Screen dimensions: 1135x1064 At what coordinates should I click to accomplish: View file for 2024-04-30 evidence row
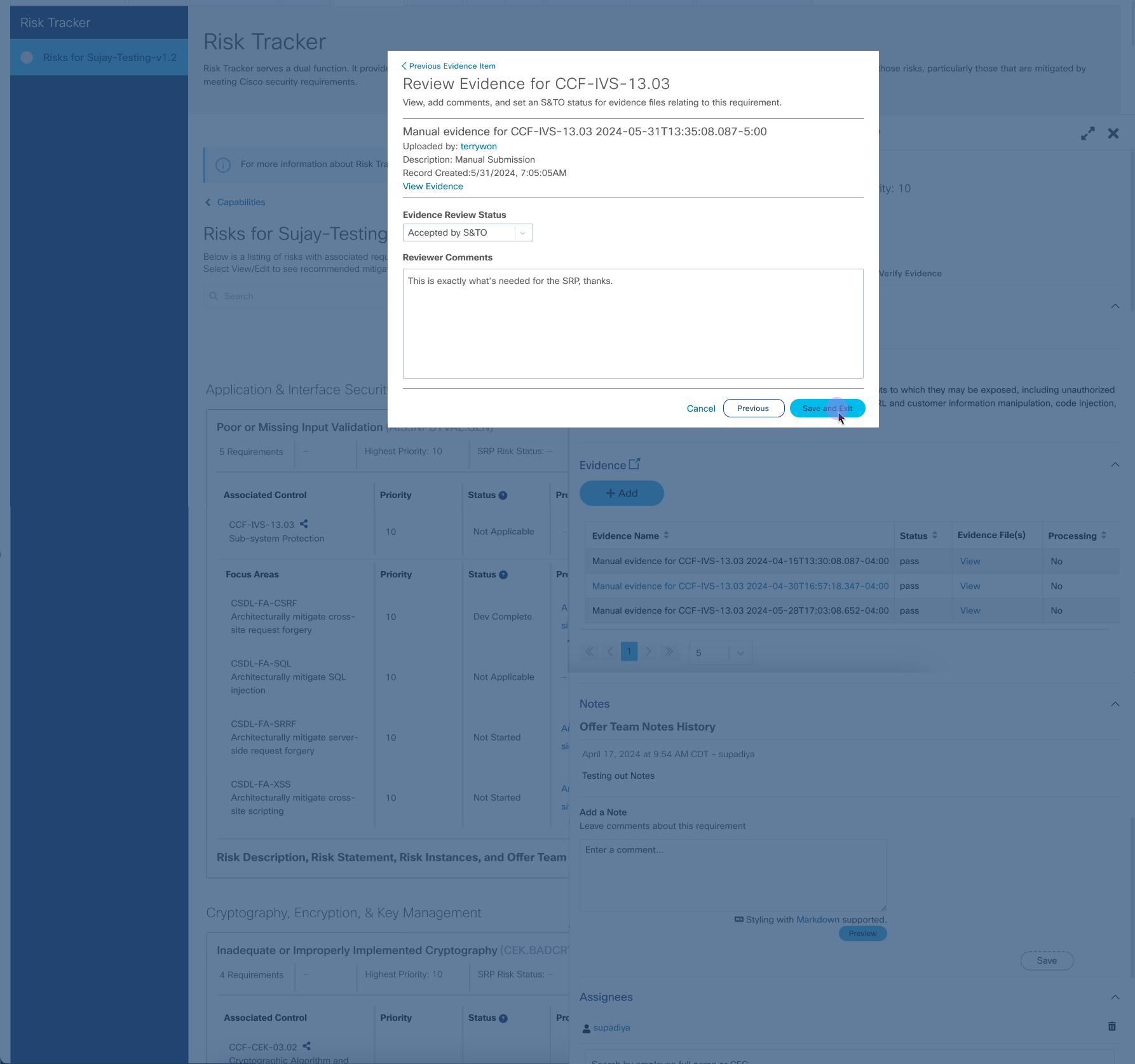click(x=970, y=586)
